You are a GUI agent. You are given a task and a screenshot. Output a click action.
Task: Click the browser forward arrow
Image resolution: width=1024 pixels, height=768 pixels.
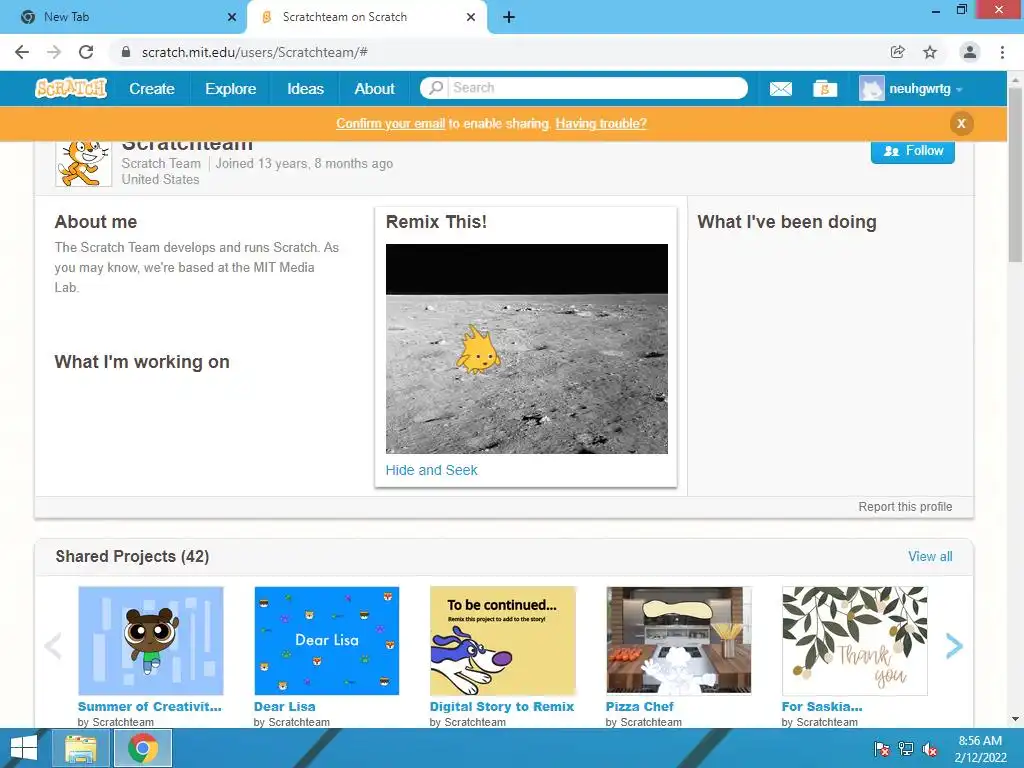pyautogui.click(x=54, y=52)
